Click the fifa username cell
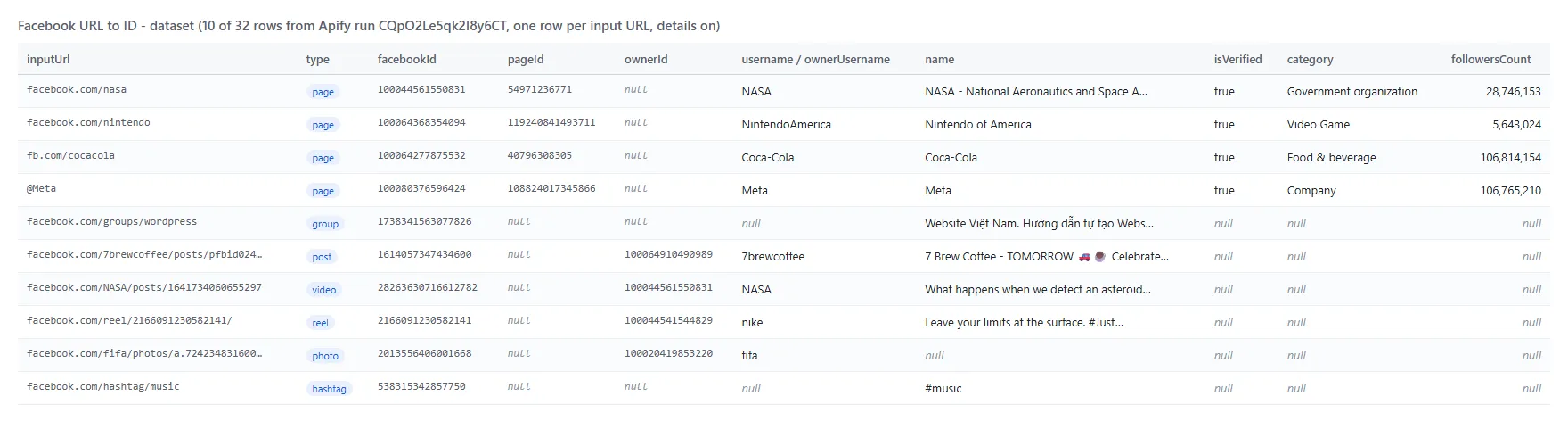This screenshot has height=421, width=1568. pyautogui.click(x=749, y=356)
